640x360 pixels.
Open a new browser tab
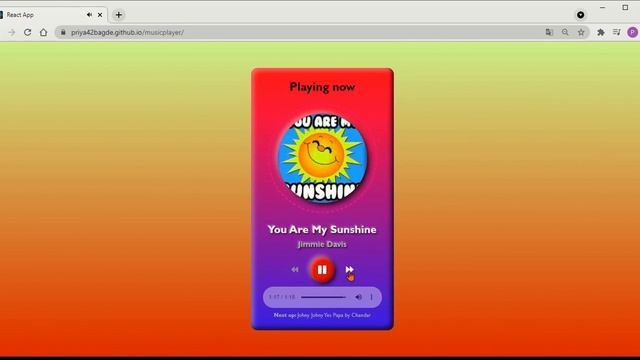tap(118, 15)
